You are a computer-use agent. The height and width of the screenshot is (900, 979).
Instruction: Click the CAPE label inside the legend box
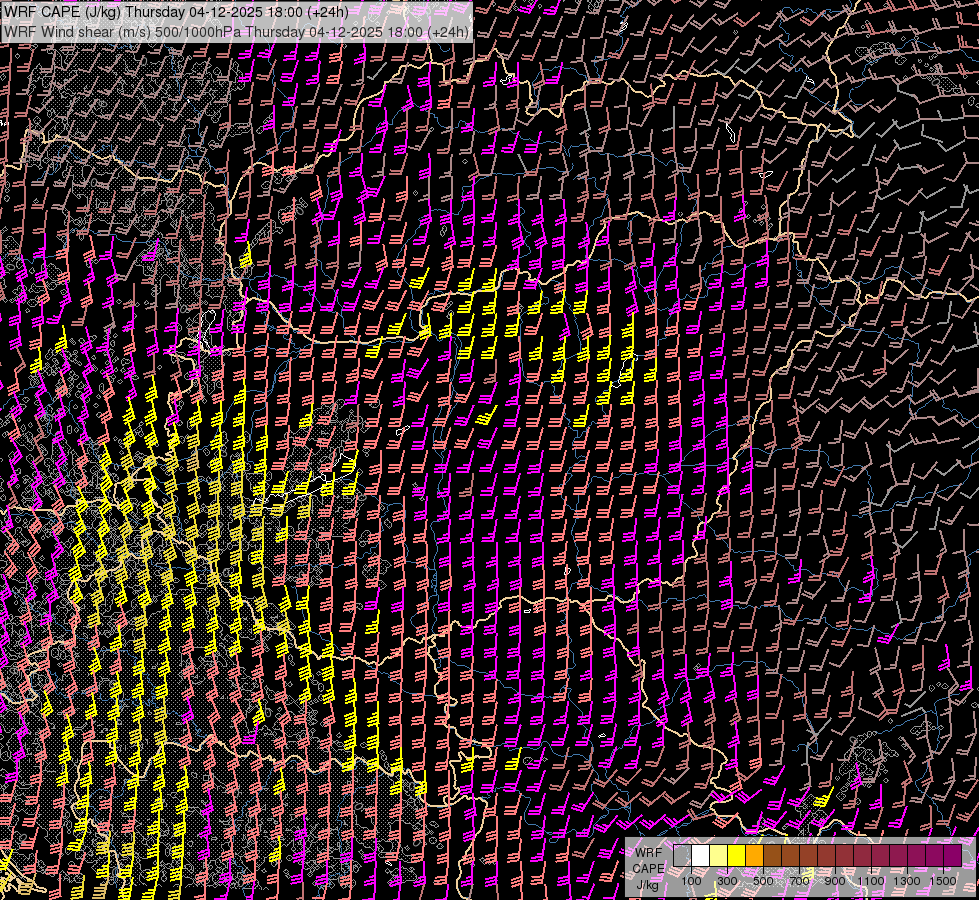(648, 868)
